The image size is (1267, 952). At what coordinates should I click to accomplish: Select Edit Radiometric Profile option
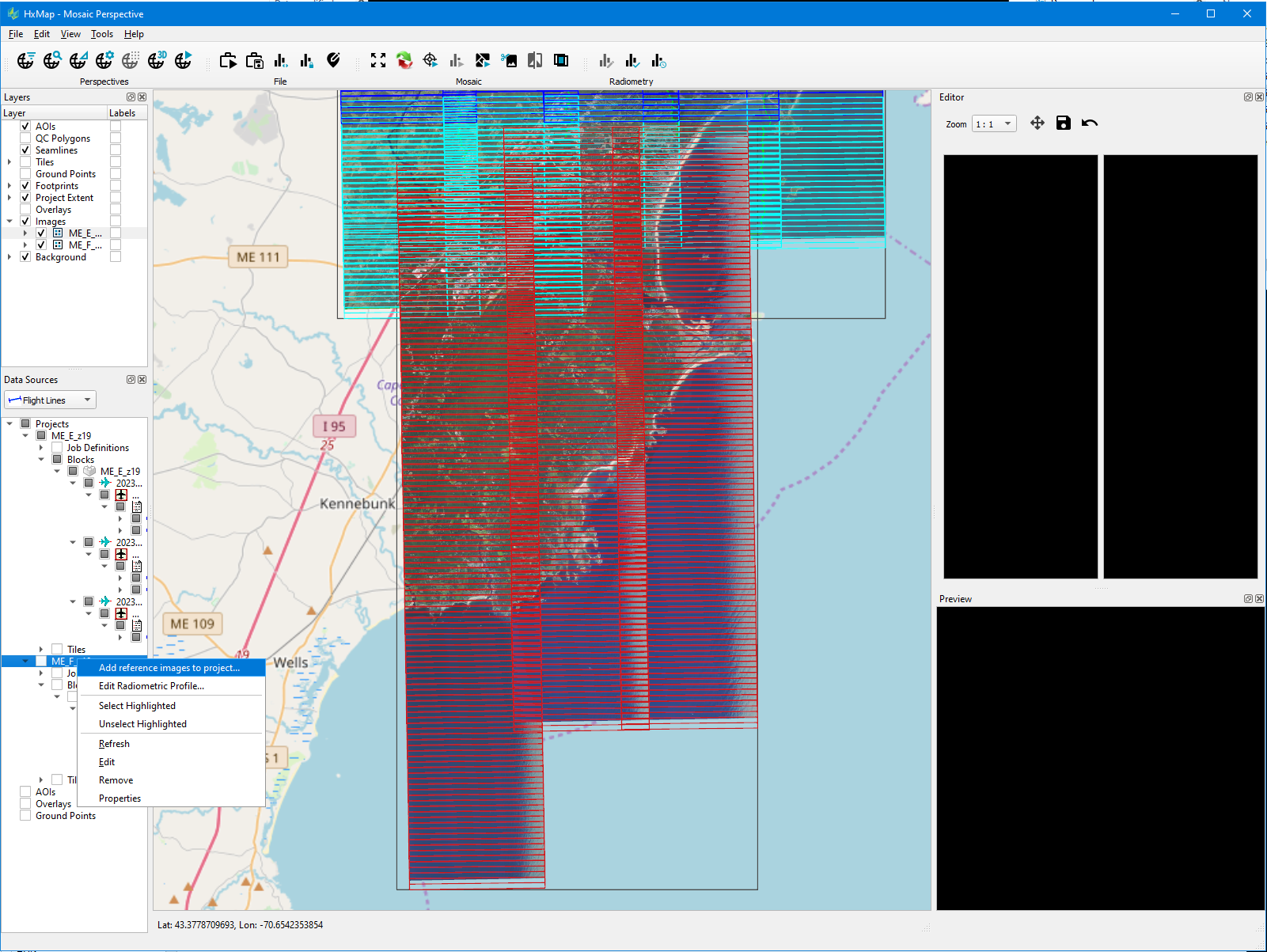(x=151, y=686)
